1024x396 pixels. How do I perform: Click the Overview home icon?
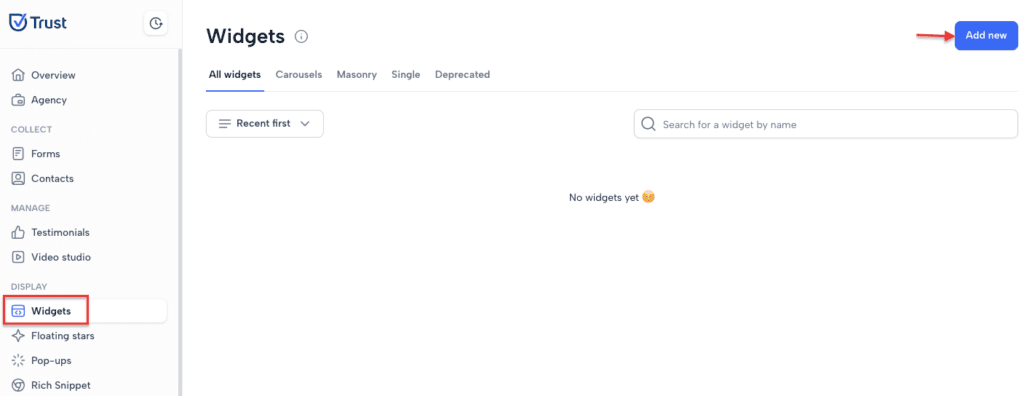18,75
